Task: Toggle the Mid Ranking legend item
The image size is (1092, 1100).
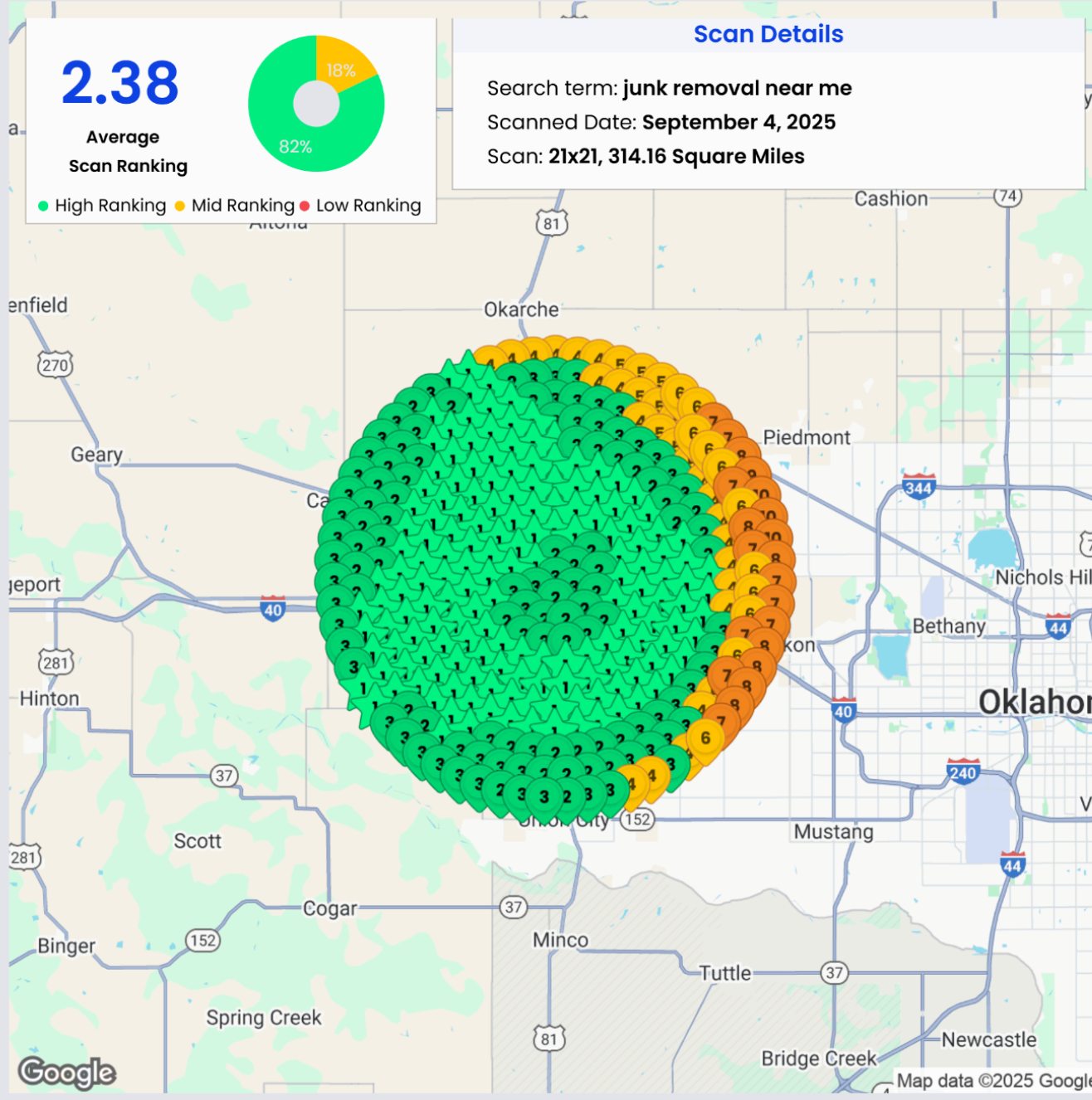Action: pyautogui.click(x=235, y=206)
